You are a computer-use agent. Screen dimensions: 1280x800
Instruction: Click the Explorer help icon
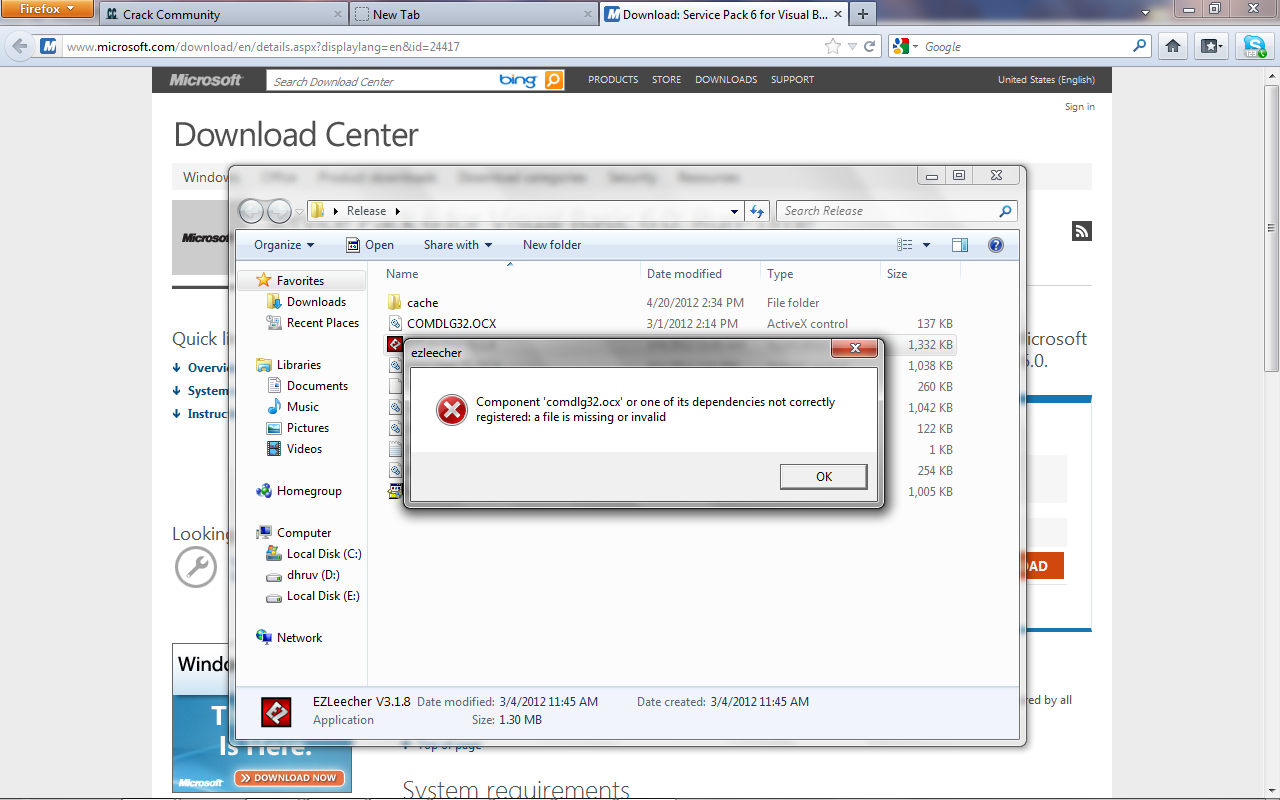point(996,245)
